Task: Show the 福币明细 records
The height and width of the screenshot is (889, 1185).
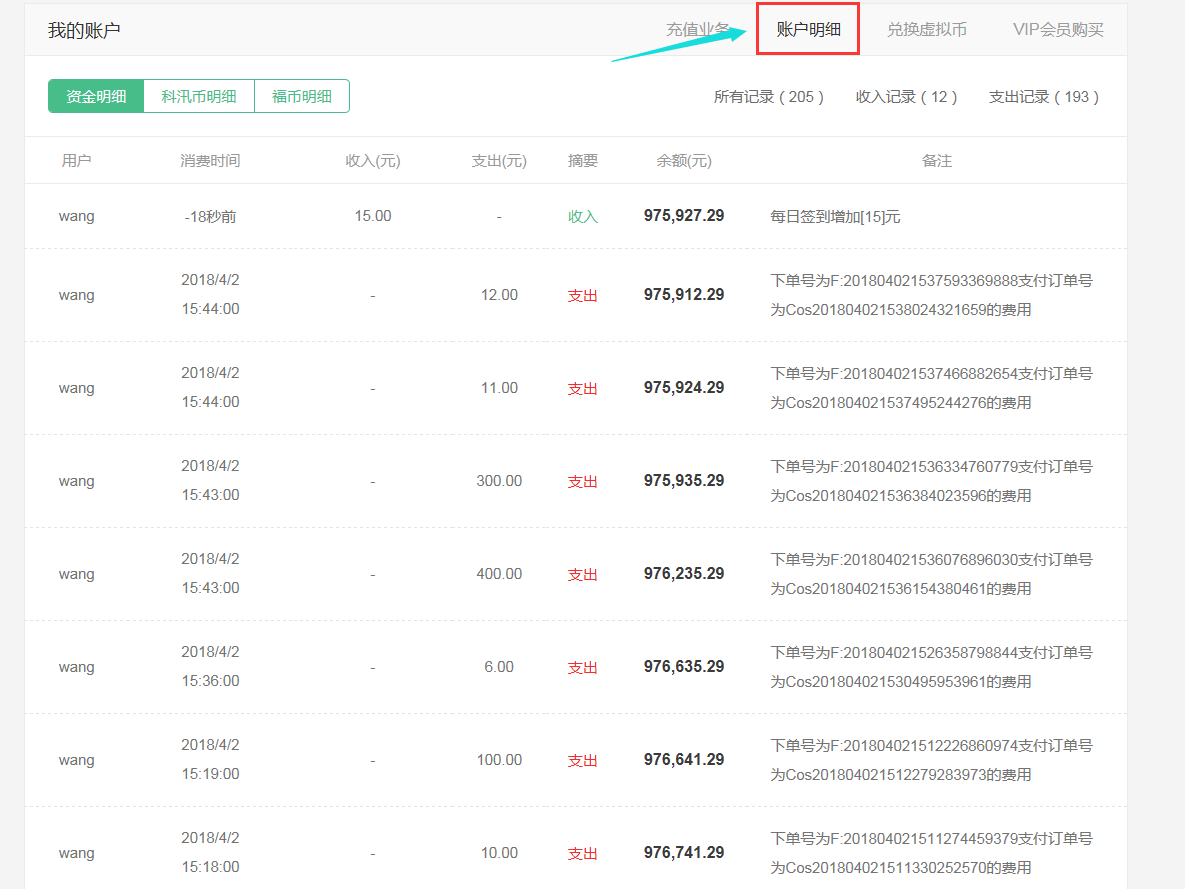Action: [302, 96]
